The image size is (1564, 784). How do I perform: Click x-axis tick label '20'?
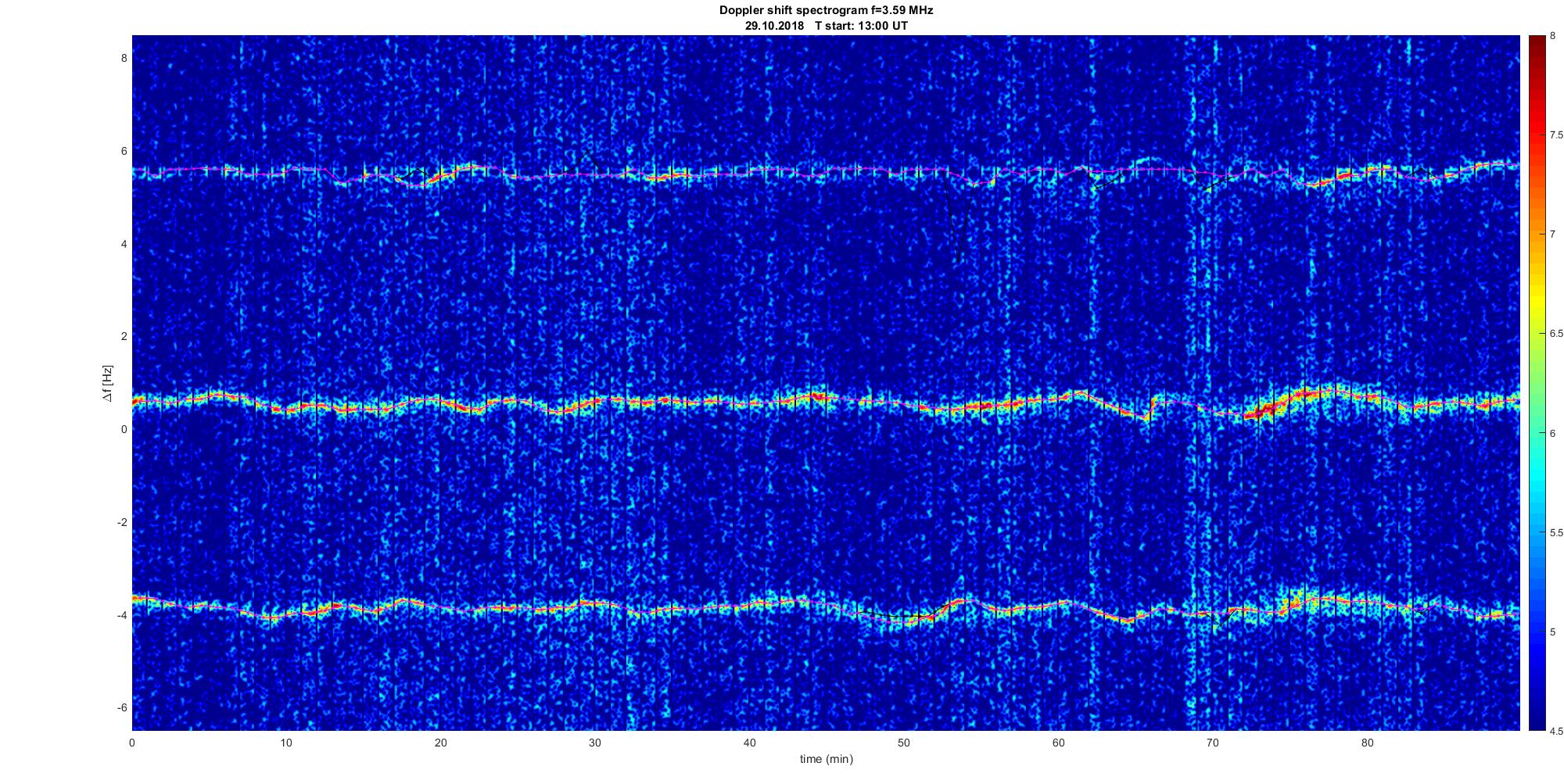[x=441, y=743]
